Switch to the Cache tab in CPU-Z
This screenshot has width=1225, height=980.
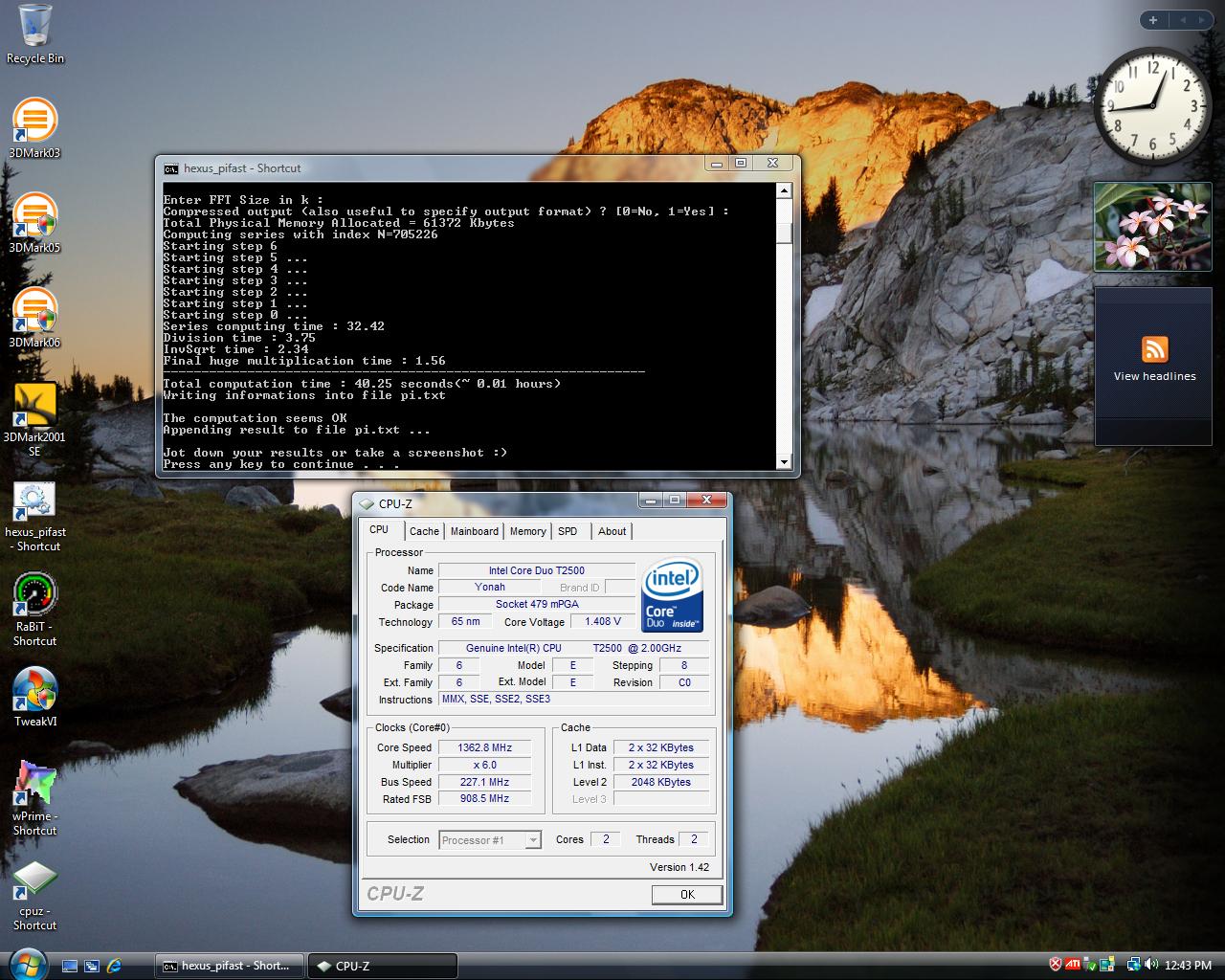(x=424, y=531)
